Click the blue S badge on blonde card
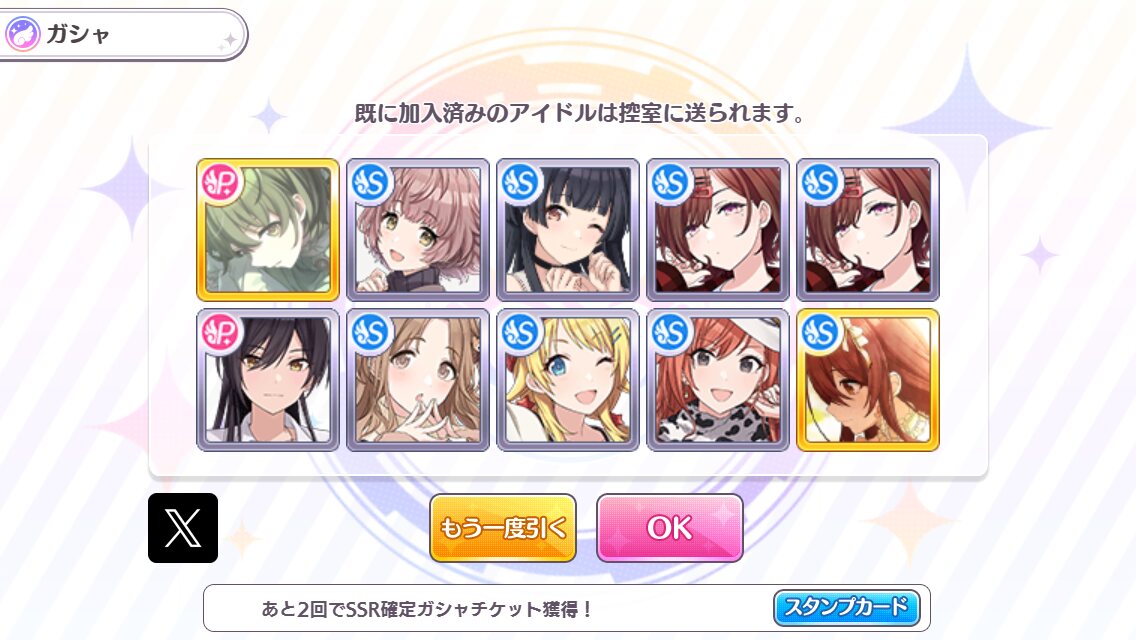The width and height of the screenshot is (1136, 640). 521,333
